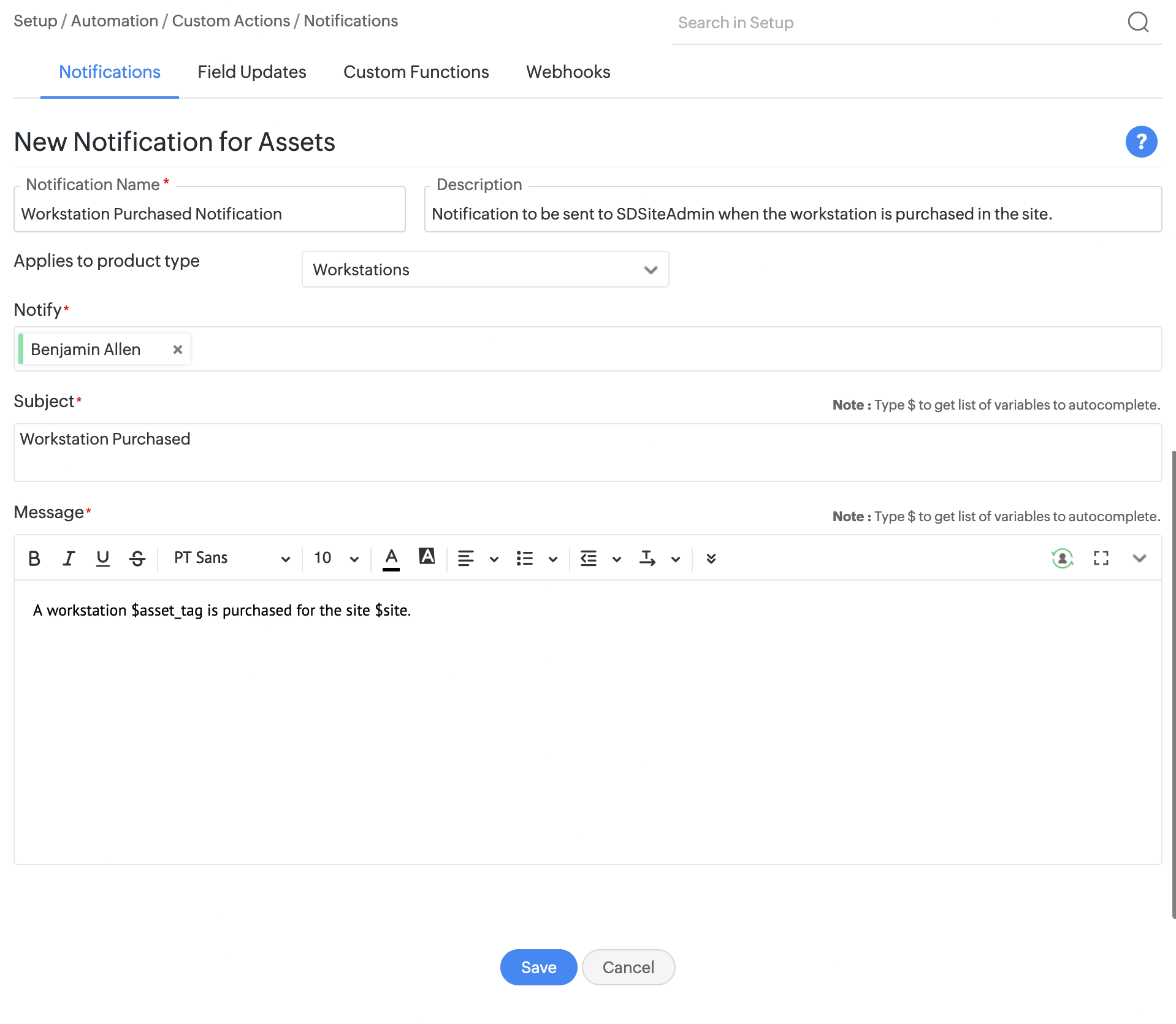Switch to the Field Updates tab
Viewport: 1176px width, 1024px height.
tap(251, 72)
